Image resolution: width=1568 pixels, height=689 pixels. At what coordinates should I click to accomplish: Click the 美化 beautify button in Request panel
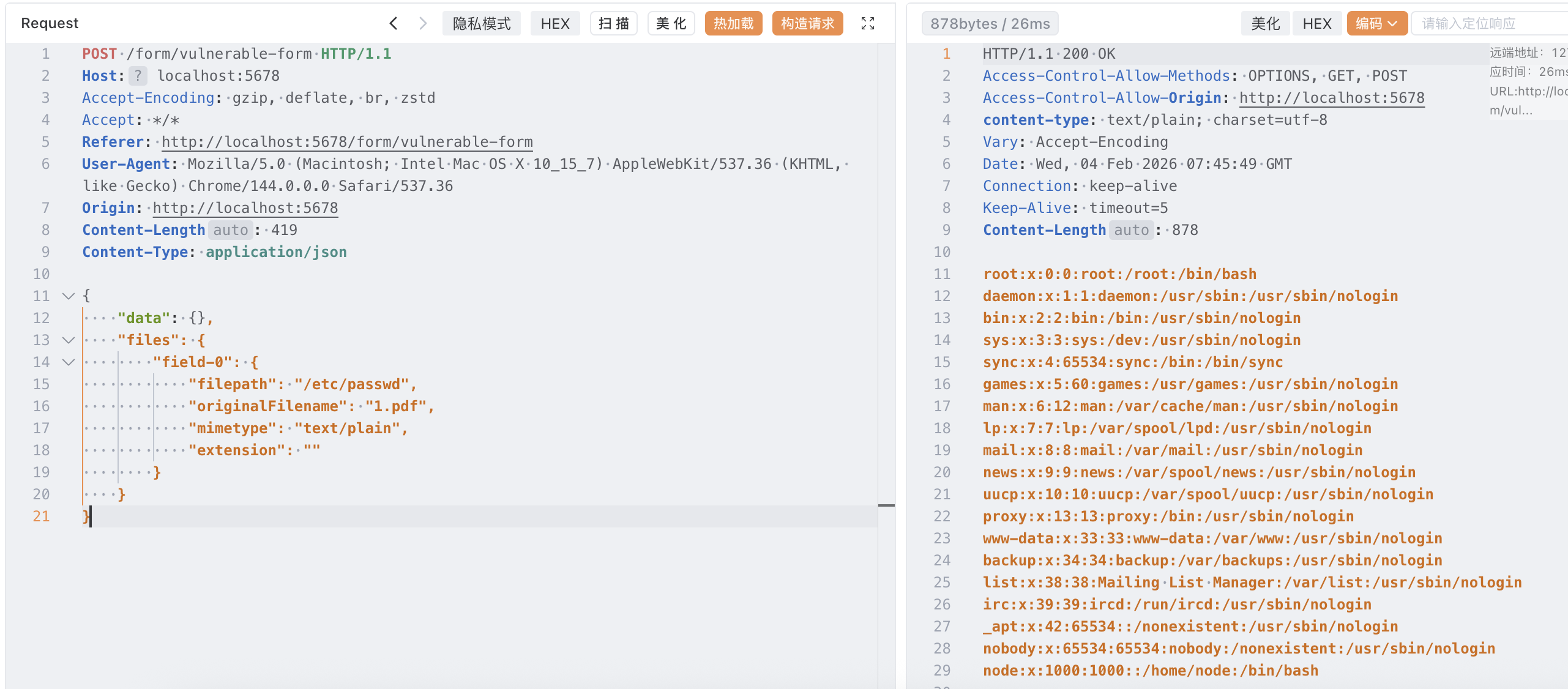tap(671, 23)
